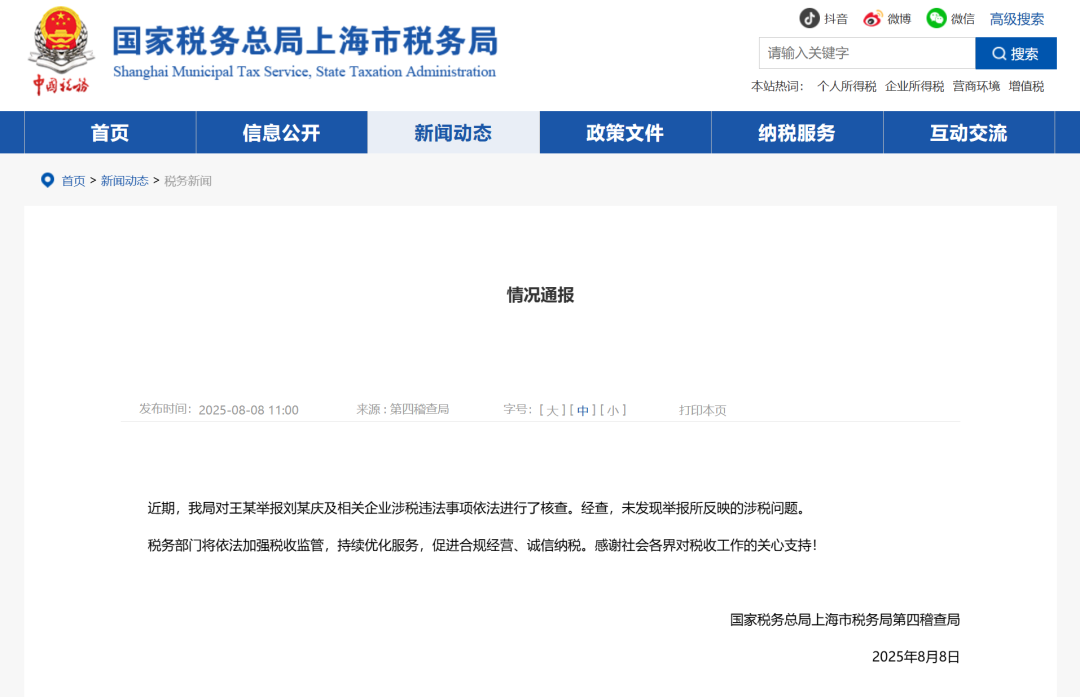Set font size to 小 (small)

point(613,410)
